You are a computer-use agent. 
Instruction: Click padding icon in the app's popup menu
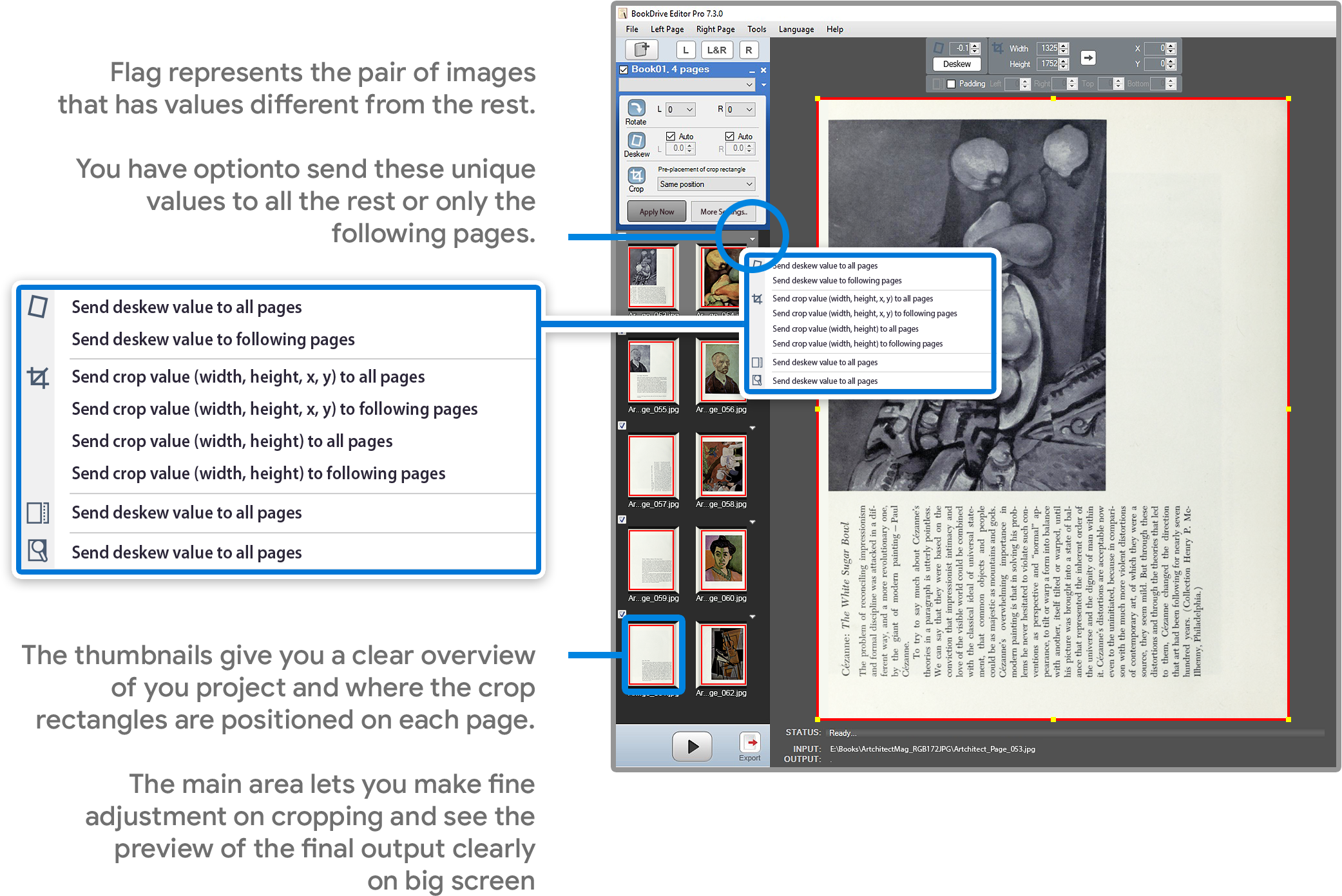tap(758, 363)
